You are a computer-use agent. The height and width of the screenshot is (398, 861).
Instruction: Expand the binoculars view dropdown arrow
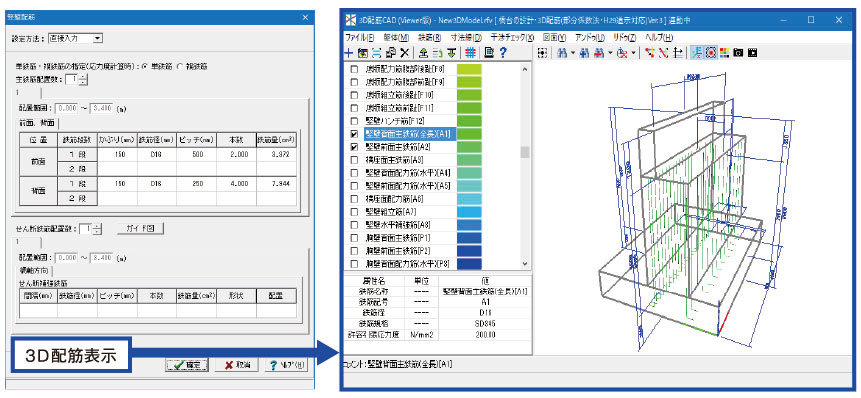click(x=572, y=53)
